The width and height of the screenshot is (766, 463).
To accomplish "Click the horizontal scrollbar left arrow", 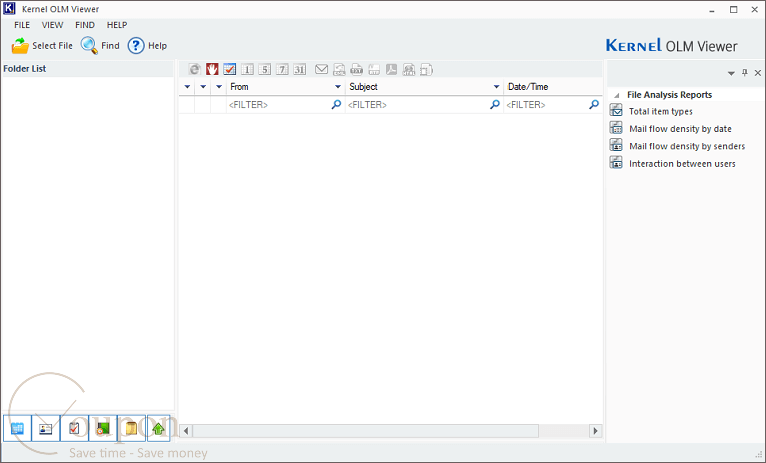I will tap(186, 431).
